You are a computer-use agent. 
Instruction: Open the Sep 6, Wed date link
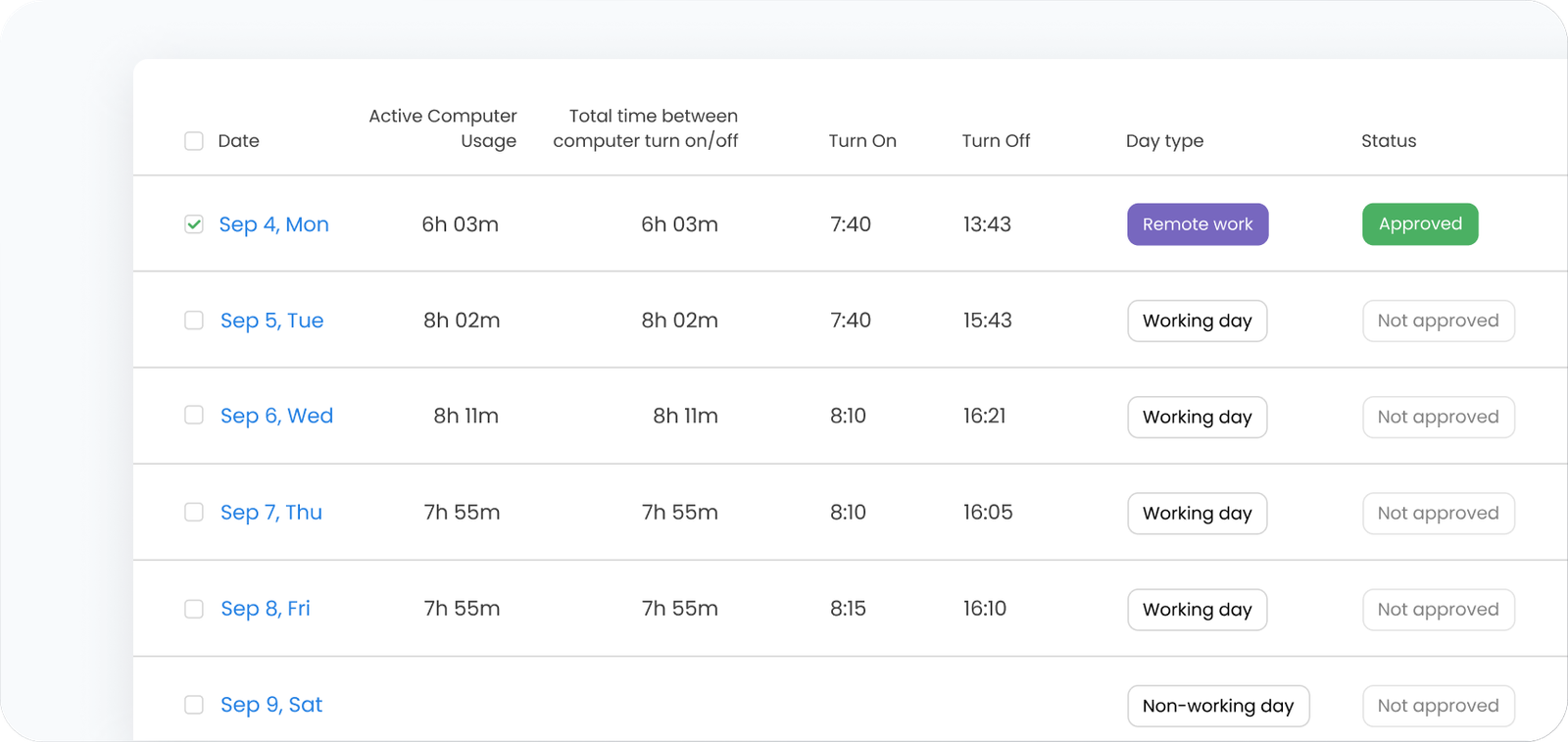276,416
